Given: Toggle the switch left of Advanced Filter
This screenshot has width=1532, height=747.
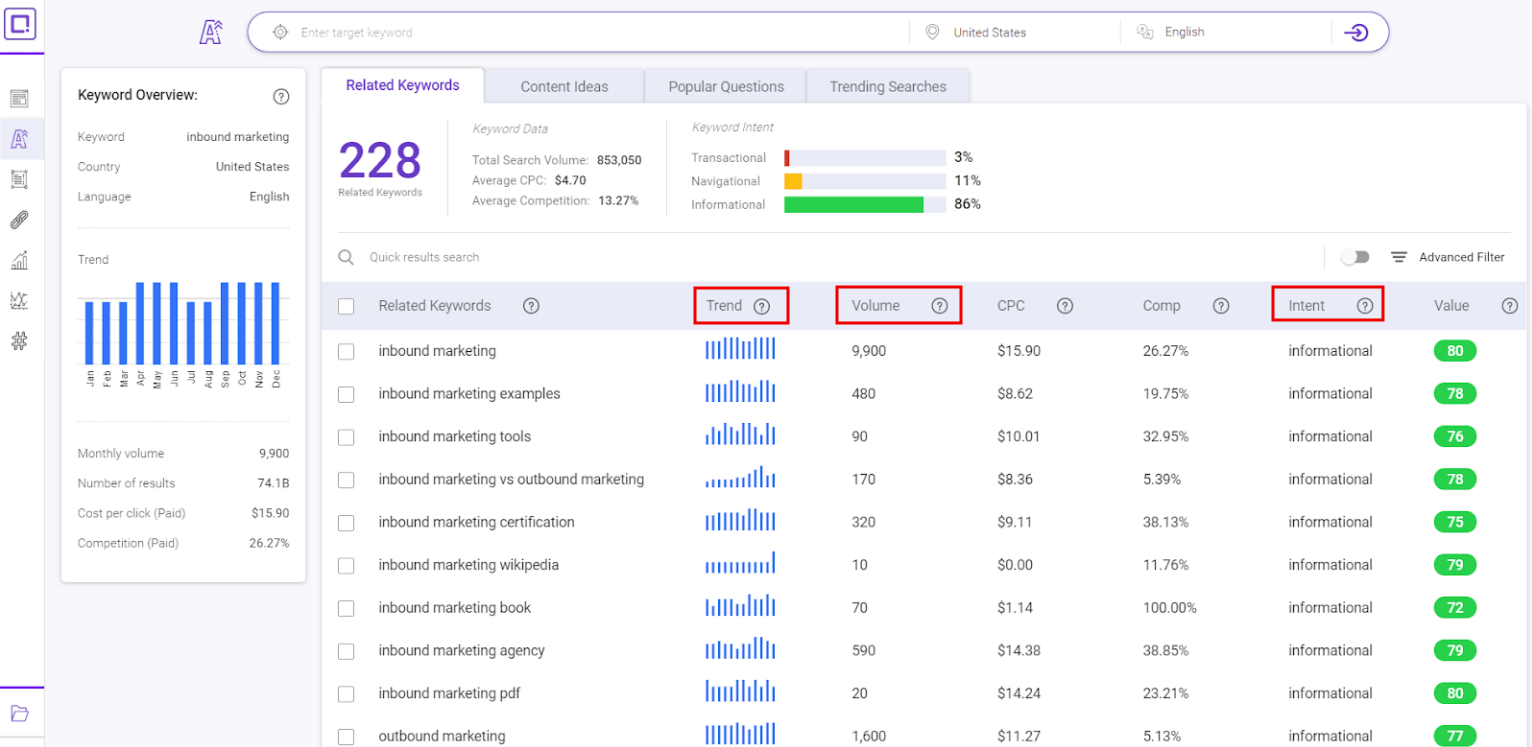Looking at the screenshot, I should pos(1355,257).
